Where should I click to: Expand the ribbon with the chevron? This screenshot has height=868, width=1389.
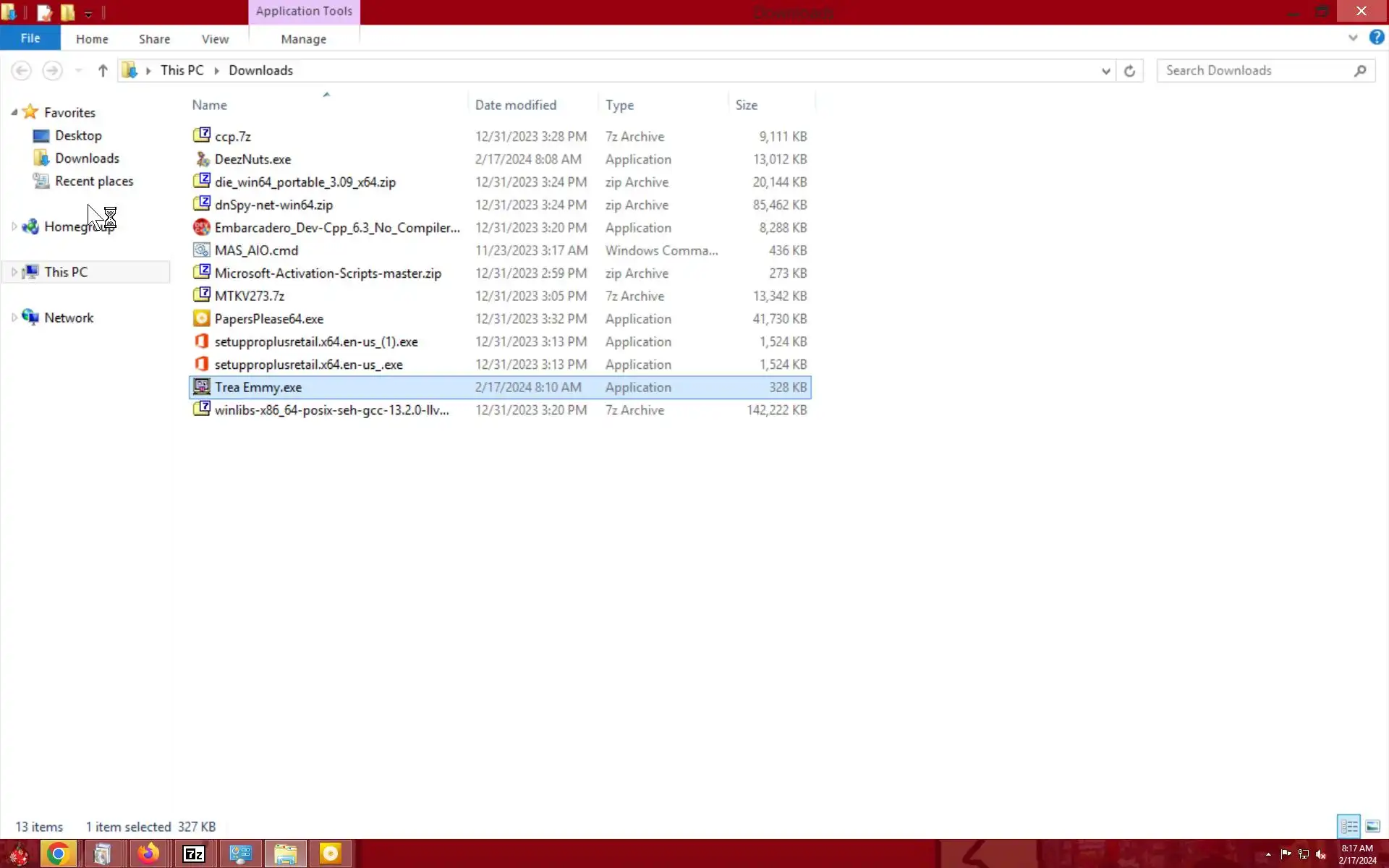1353,38
